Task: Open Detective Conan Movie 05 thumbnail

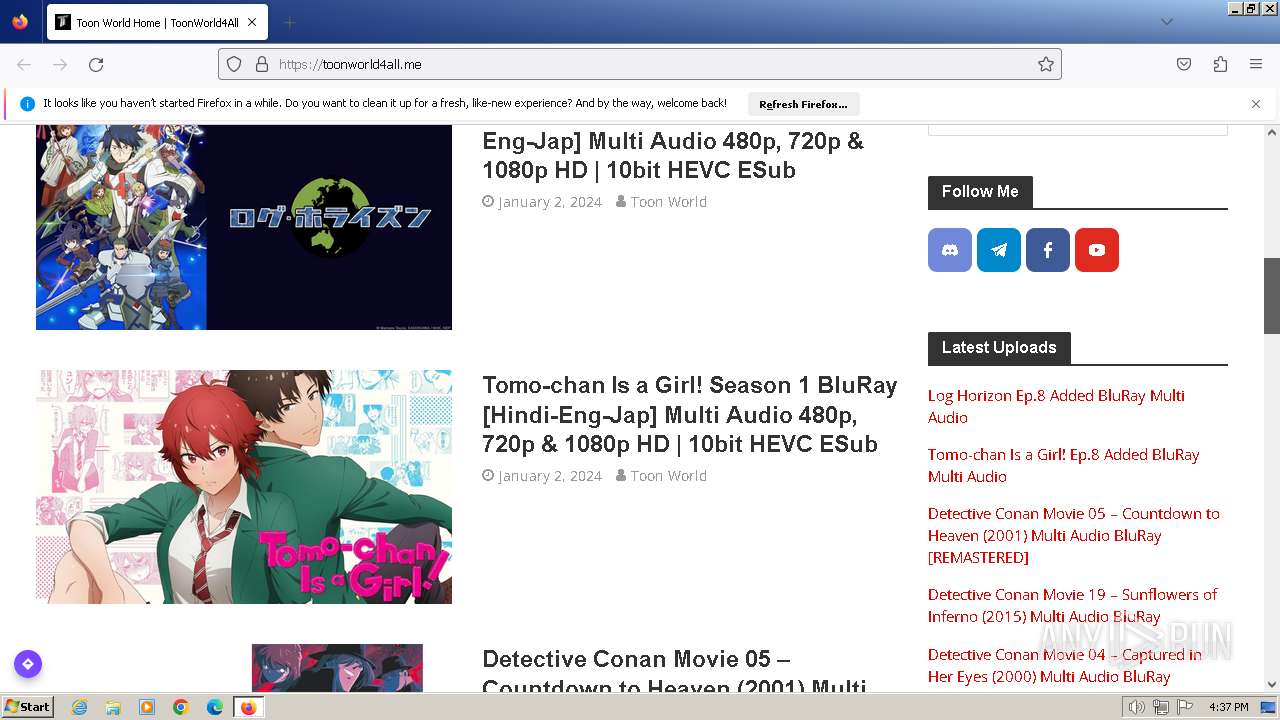Action: tap(337, 668)
